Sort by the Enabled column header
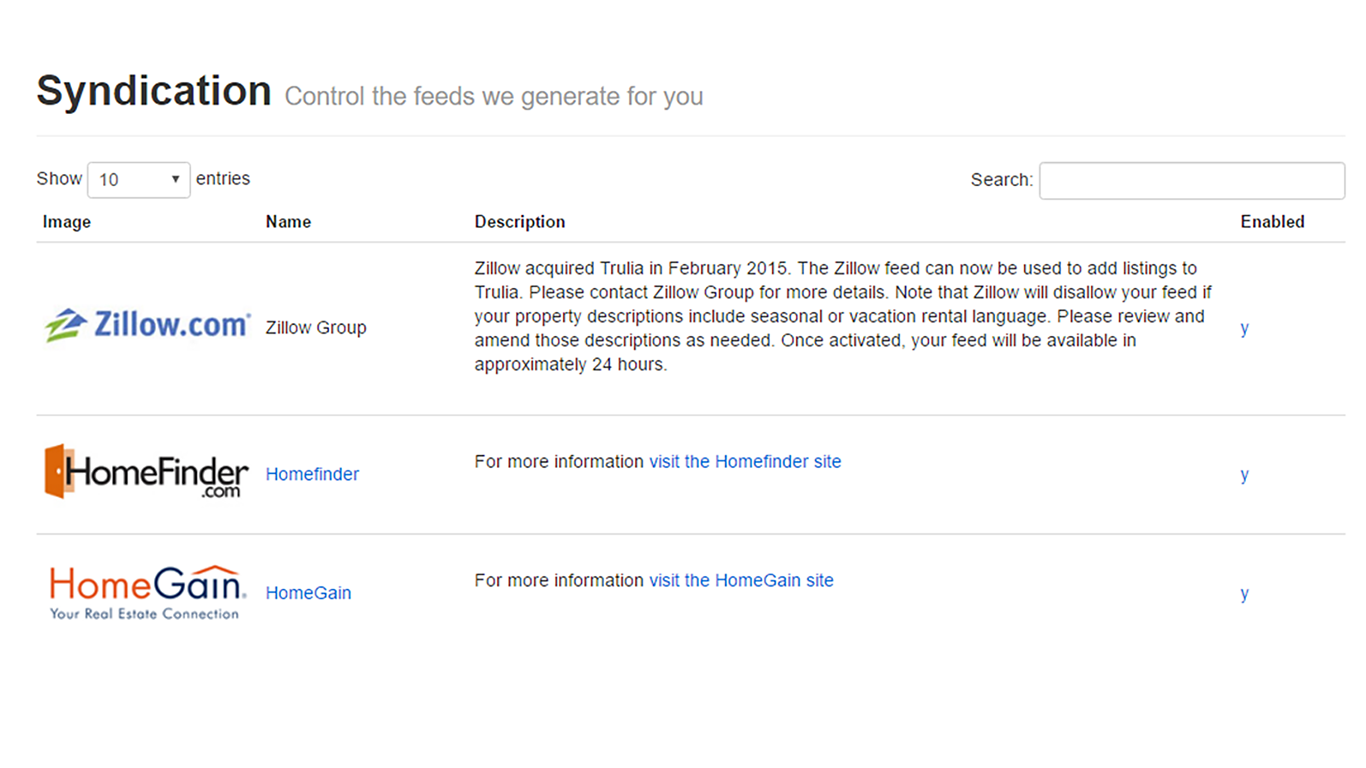The height and width of the screenshot is (768, 1366). click(x=1273, y=222)
